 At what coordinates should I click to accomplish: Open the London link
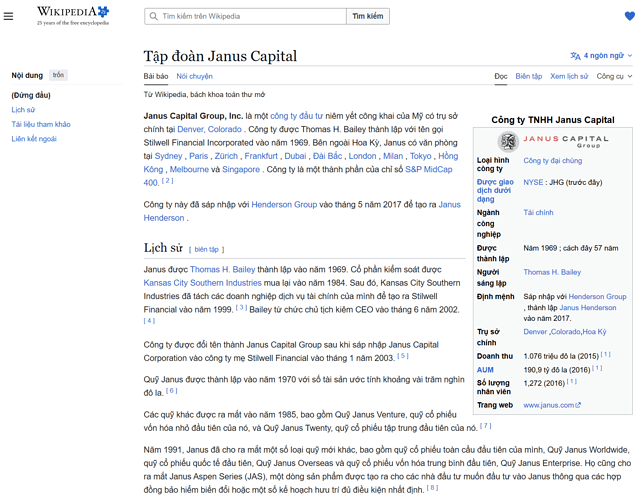tap(362, 156)
